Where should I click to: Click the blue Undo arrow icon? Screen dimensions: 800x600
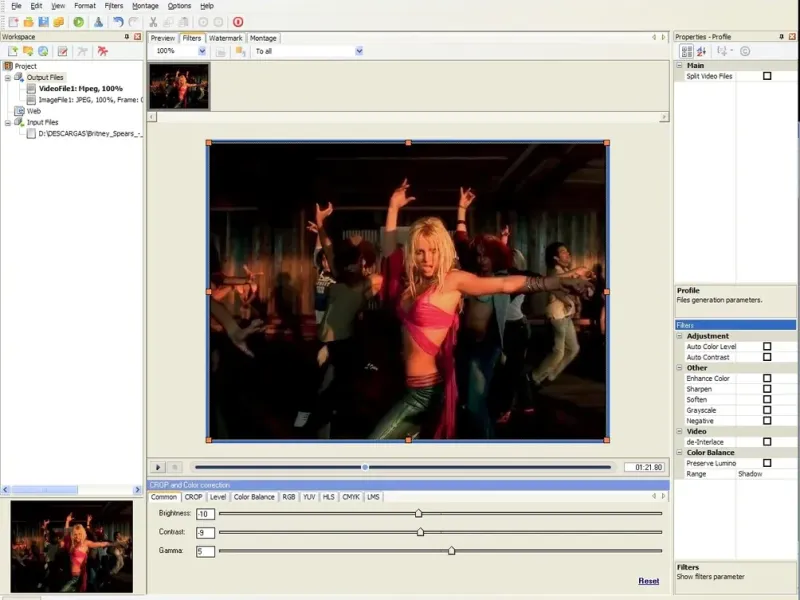[118, 21]
